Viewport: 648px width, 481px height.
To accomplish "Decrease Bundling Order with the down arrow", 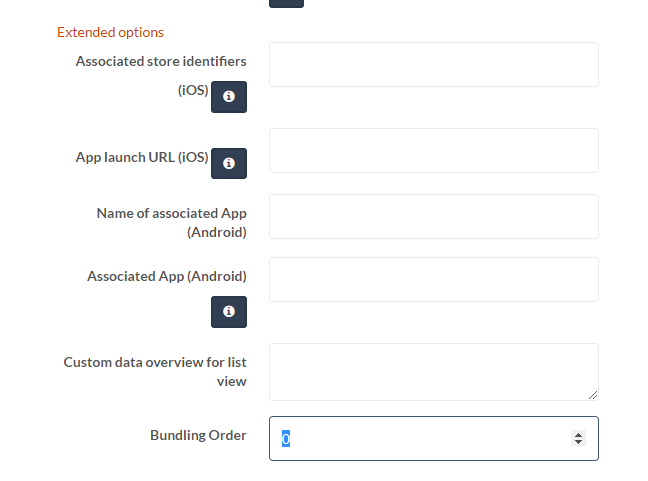I will coord(579,442).
